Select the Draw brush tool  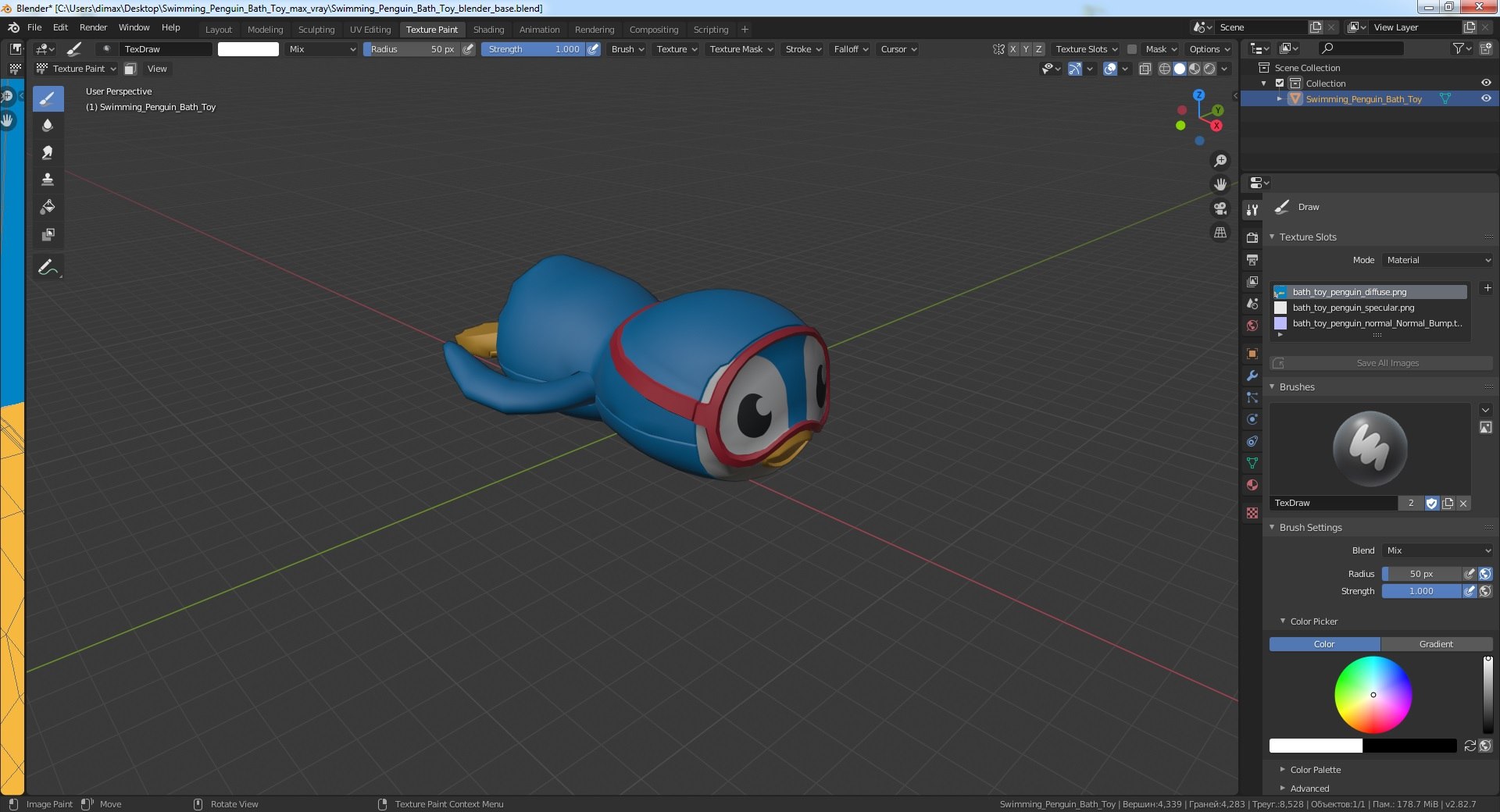(x=48, y=98)
